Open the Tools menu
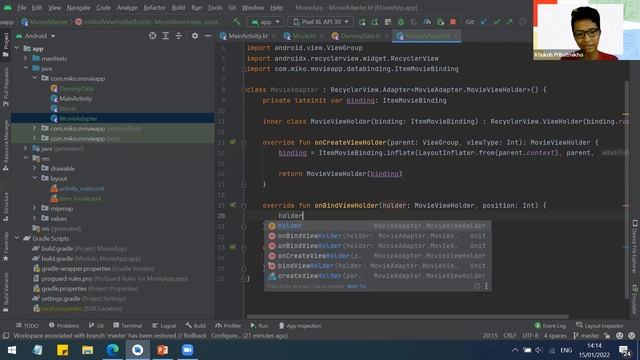This screenshot has width=640, height=360. [215, 7]
